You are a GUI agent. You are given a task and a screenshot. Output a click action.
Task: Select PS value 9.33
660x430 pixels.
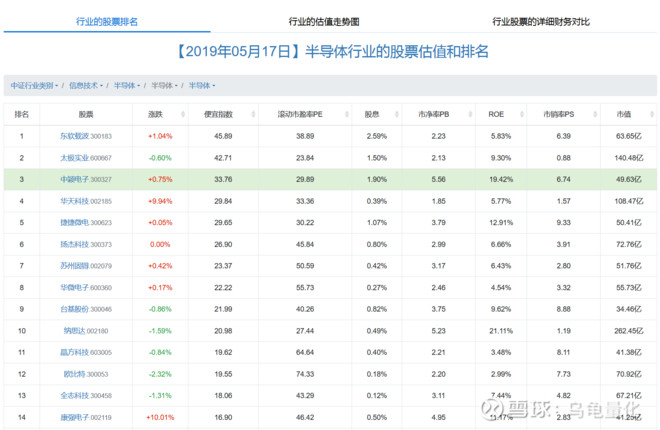click(x=563, y=223)
